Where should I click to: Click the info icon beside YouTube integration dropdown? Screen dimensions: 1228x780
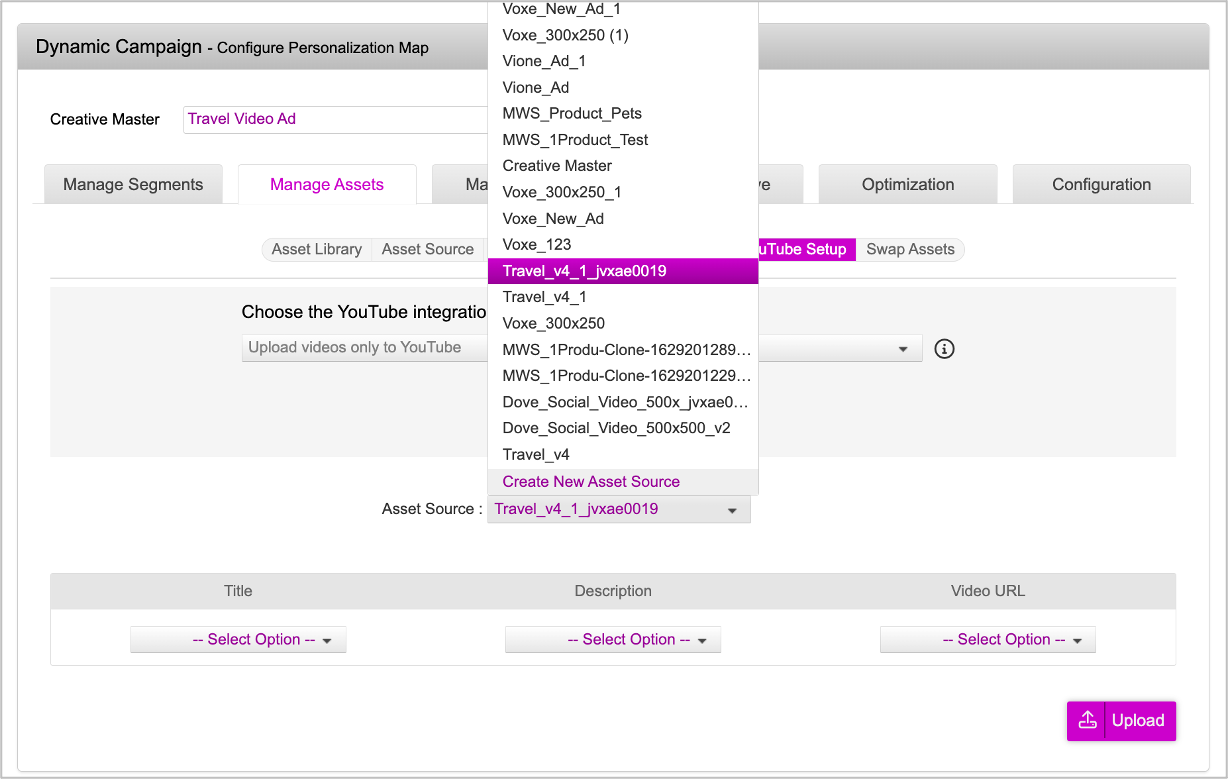(944, 348)
